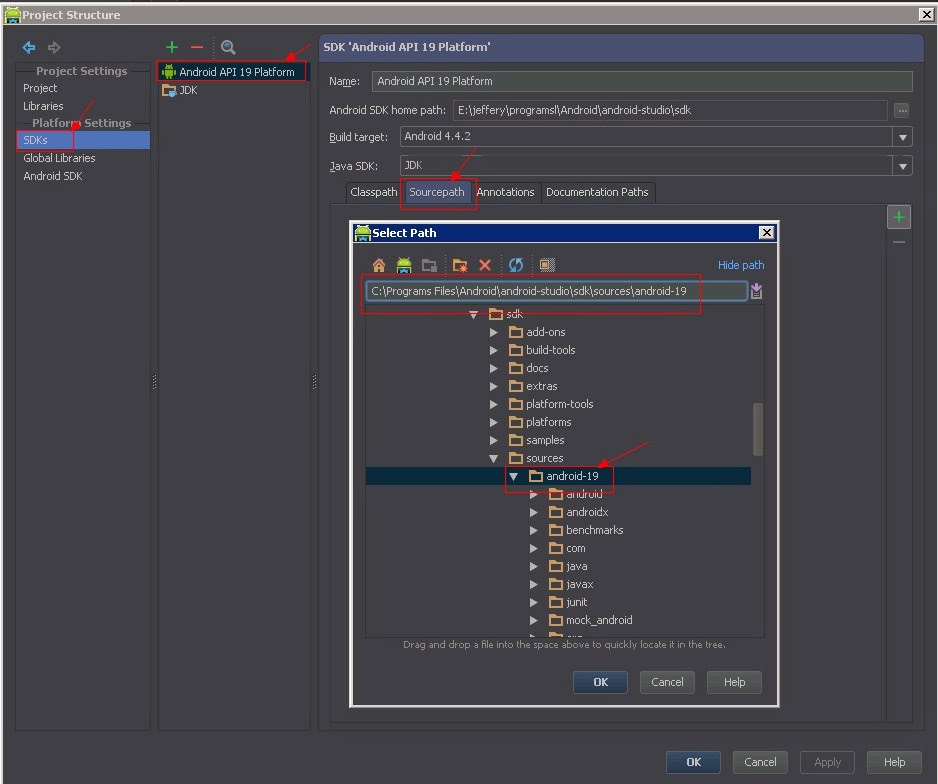Viewport: 938px width, 784px height.
Task: Refresh the Select Path file tree
Action: tap(516, 265)
